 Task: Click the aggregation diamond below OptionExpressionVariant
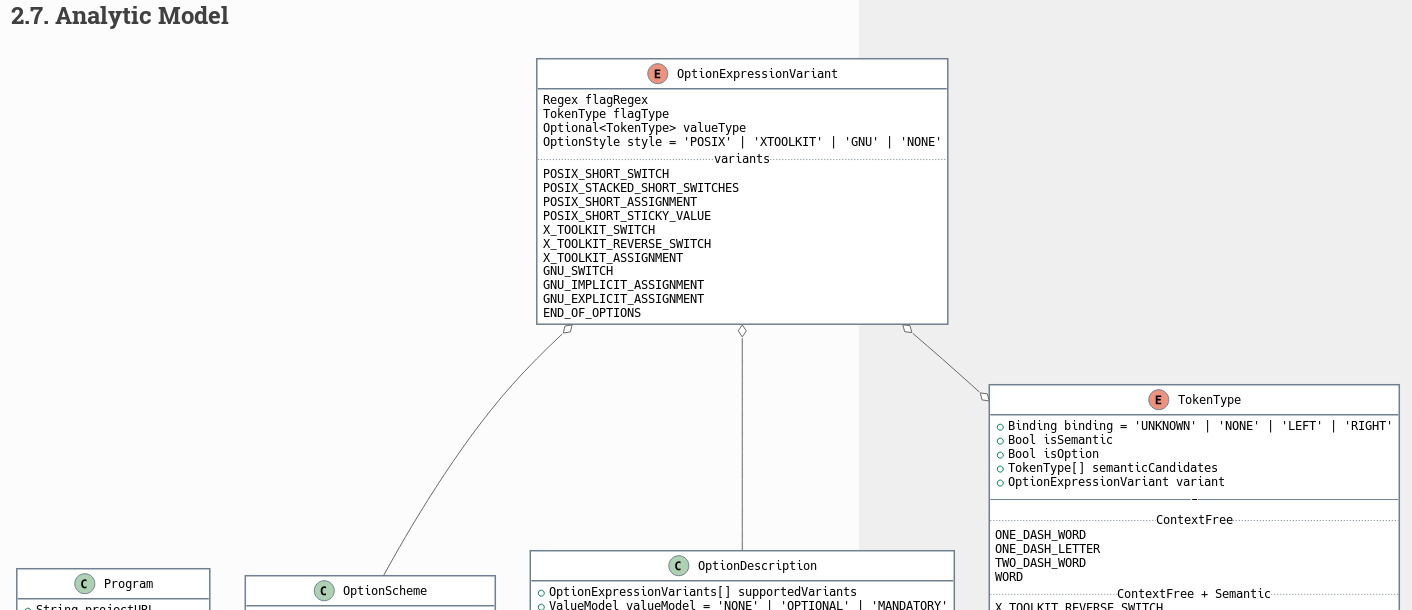coord(742,329)
